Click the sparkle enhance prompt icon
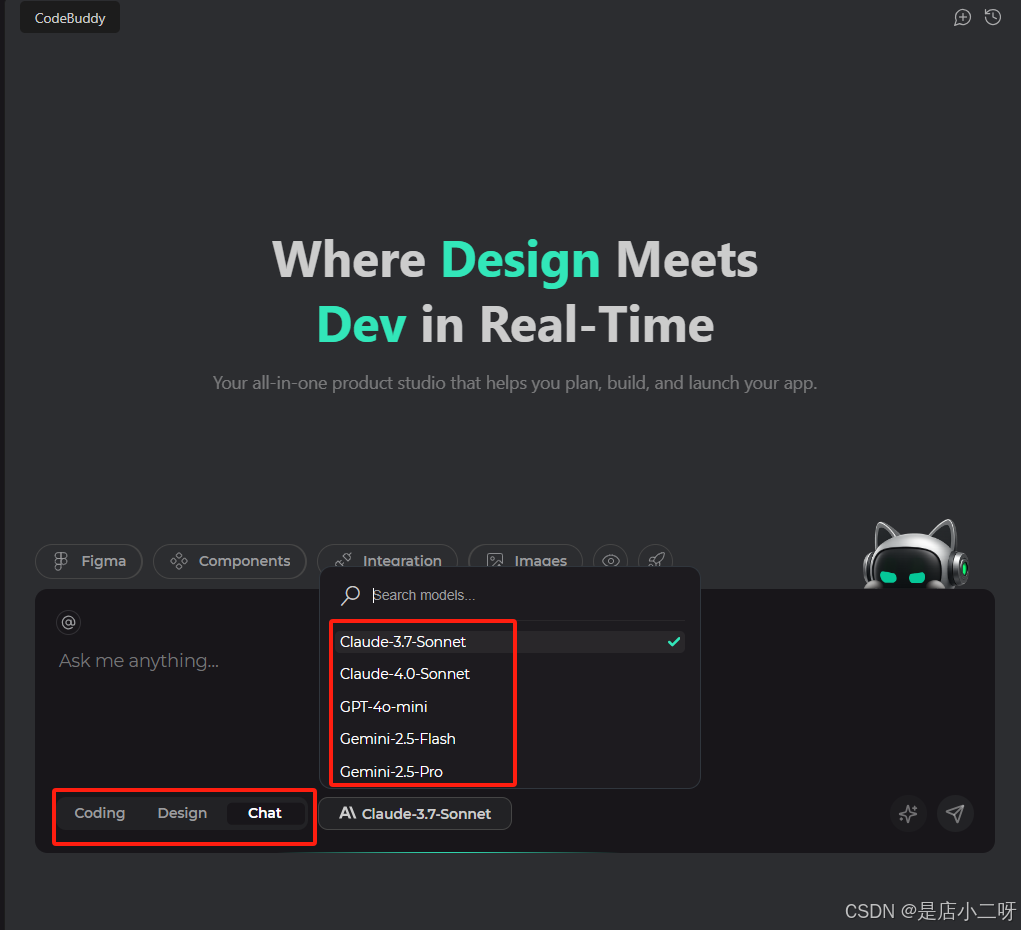This screenshot has width=1021, height=930. tap(908, 813)
